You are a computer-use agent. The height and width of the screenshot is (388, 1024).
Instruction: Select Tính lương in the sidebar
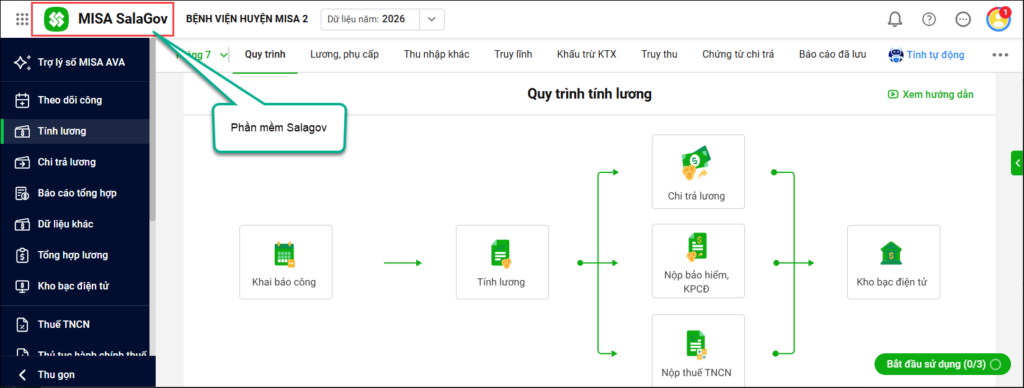click(74, 131)
